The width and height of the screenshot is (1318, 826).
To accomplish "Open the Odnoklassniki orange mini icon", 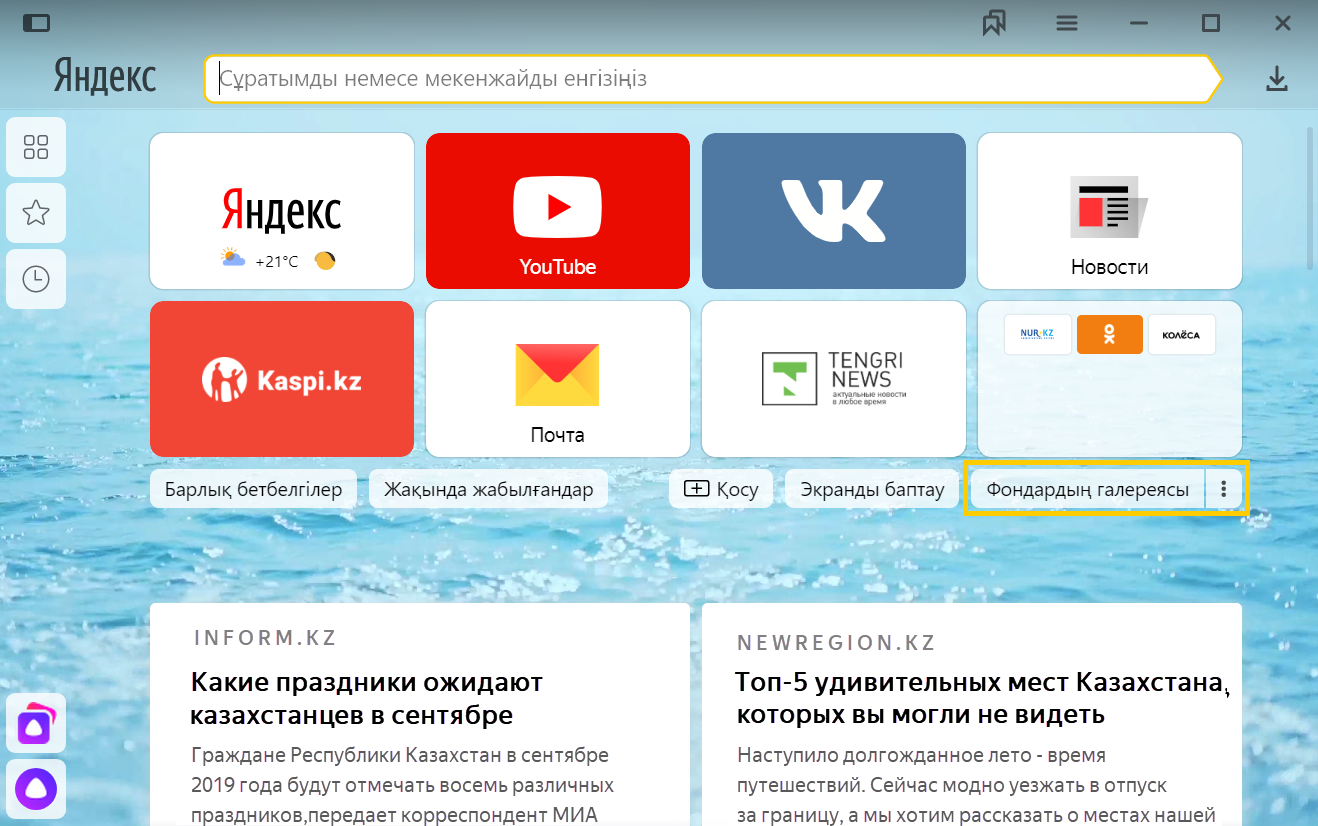I will (x=1110, y=334).
